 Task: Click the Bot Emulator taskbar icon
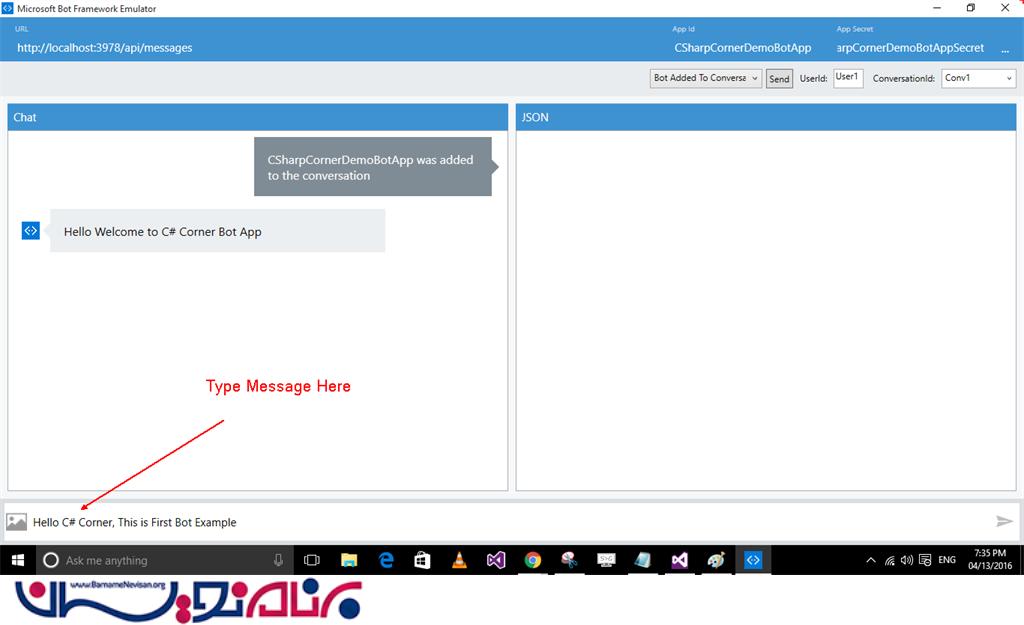click(753, 560)
